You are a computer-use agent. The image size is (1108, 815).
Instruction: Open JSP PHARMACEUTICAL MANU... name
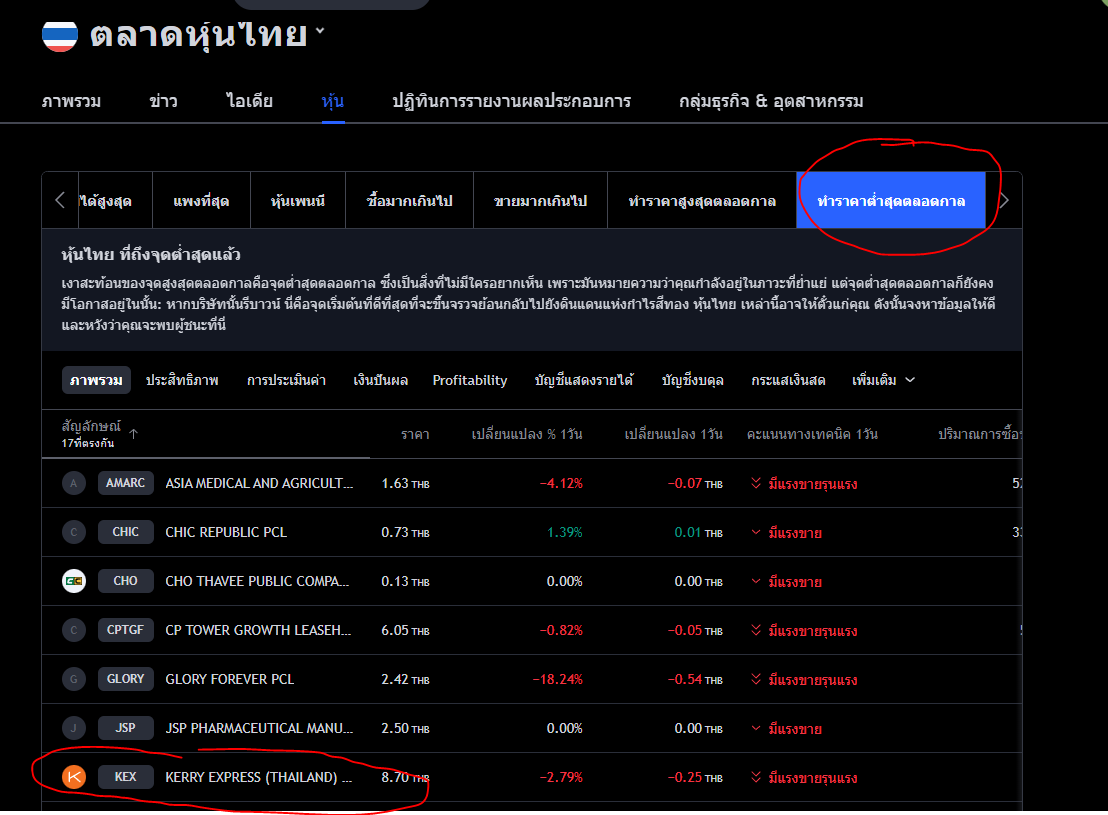259,728
